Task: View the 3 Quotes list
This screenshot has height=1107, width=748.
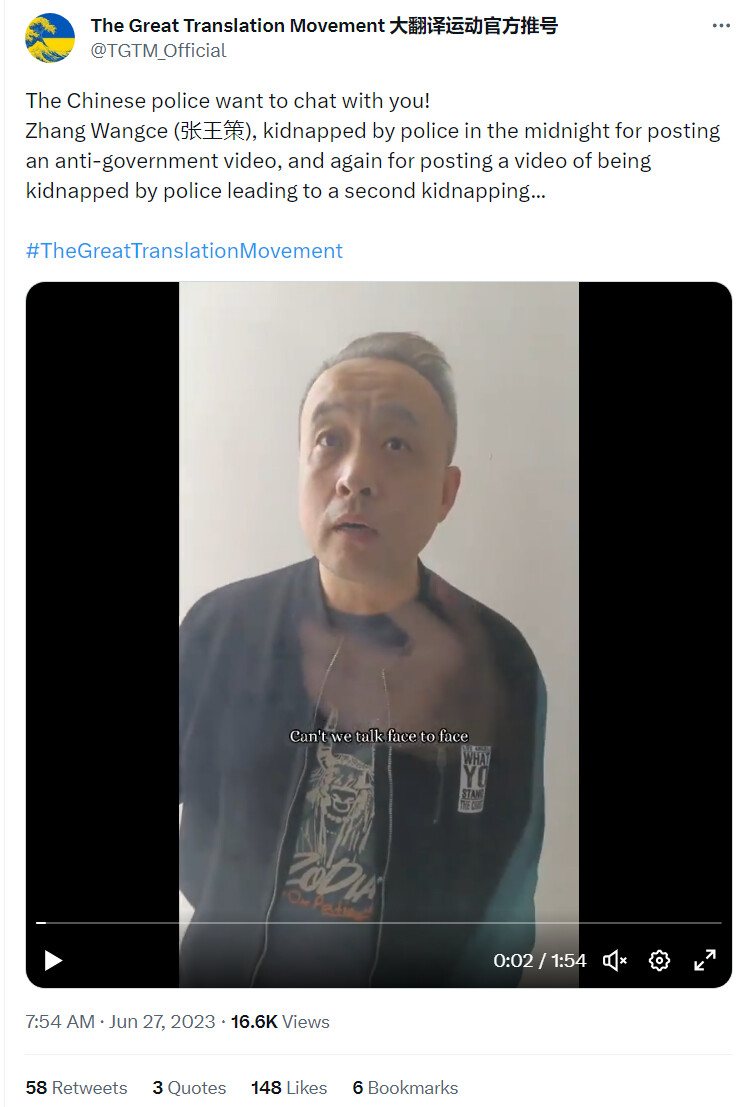Action: tap(189, 1087)
